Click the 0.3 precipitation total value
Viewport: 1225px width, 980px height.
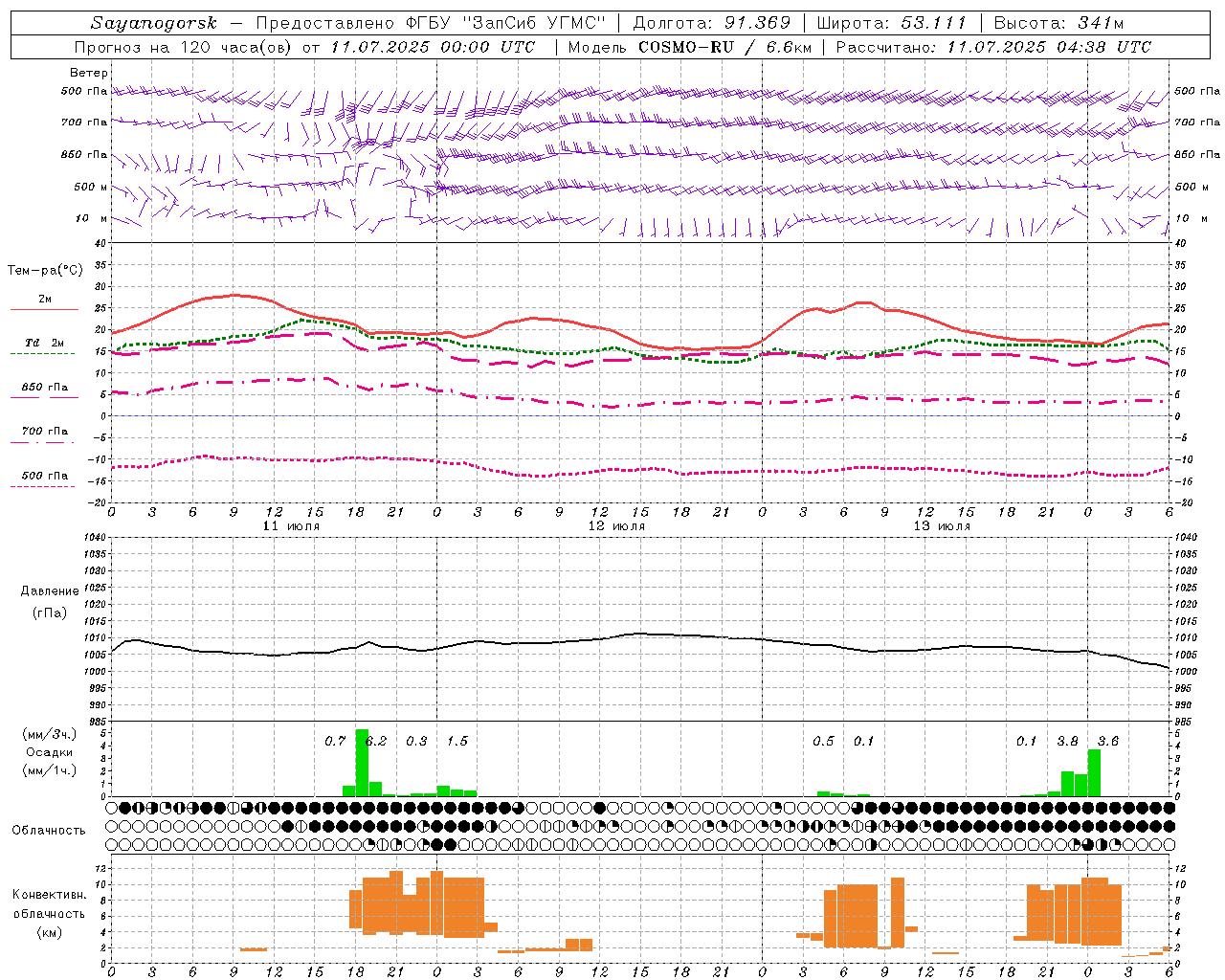416,742
